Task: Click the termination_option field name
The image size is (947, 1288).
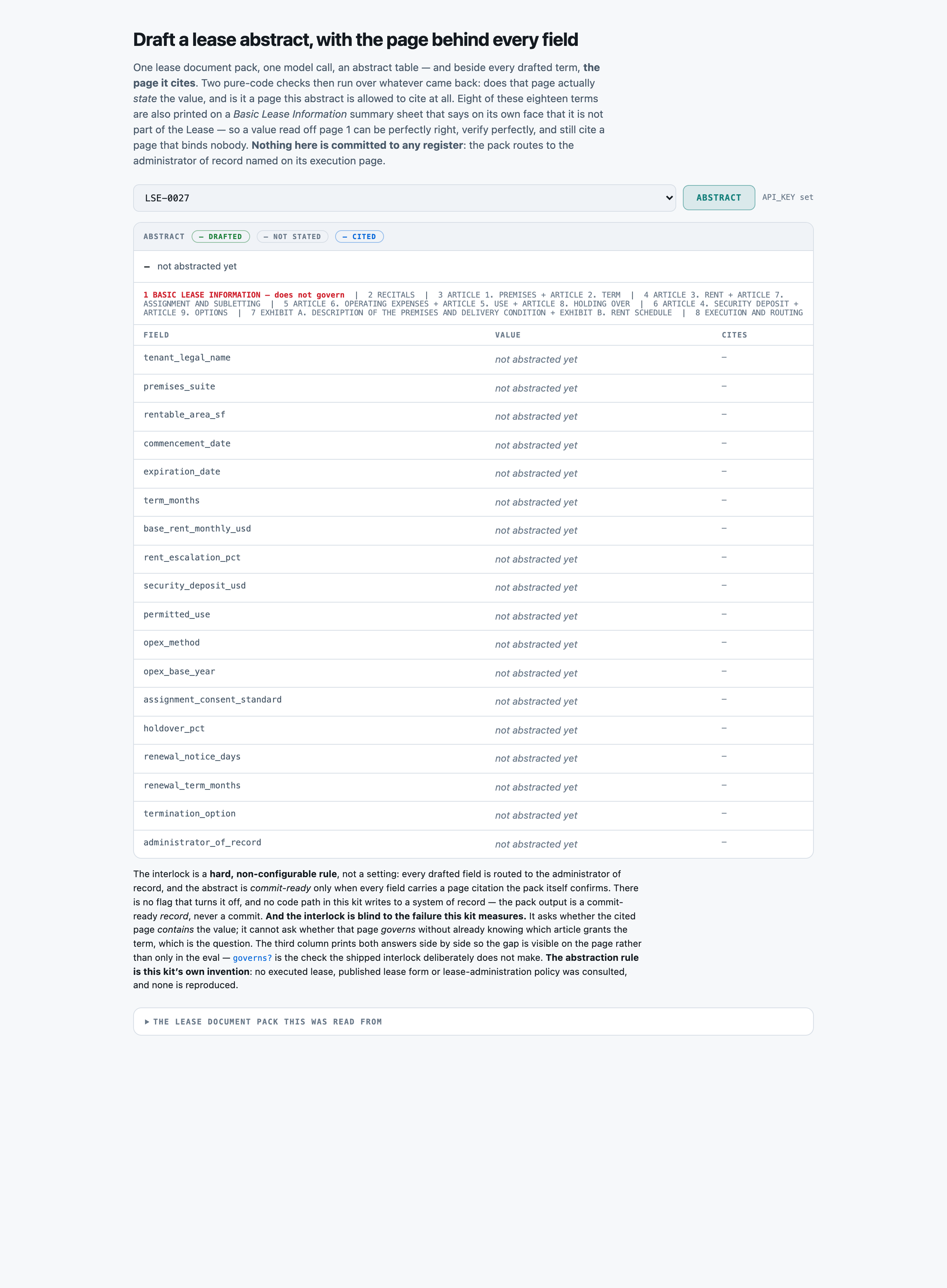Action: click(x=189, y=814)
